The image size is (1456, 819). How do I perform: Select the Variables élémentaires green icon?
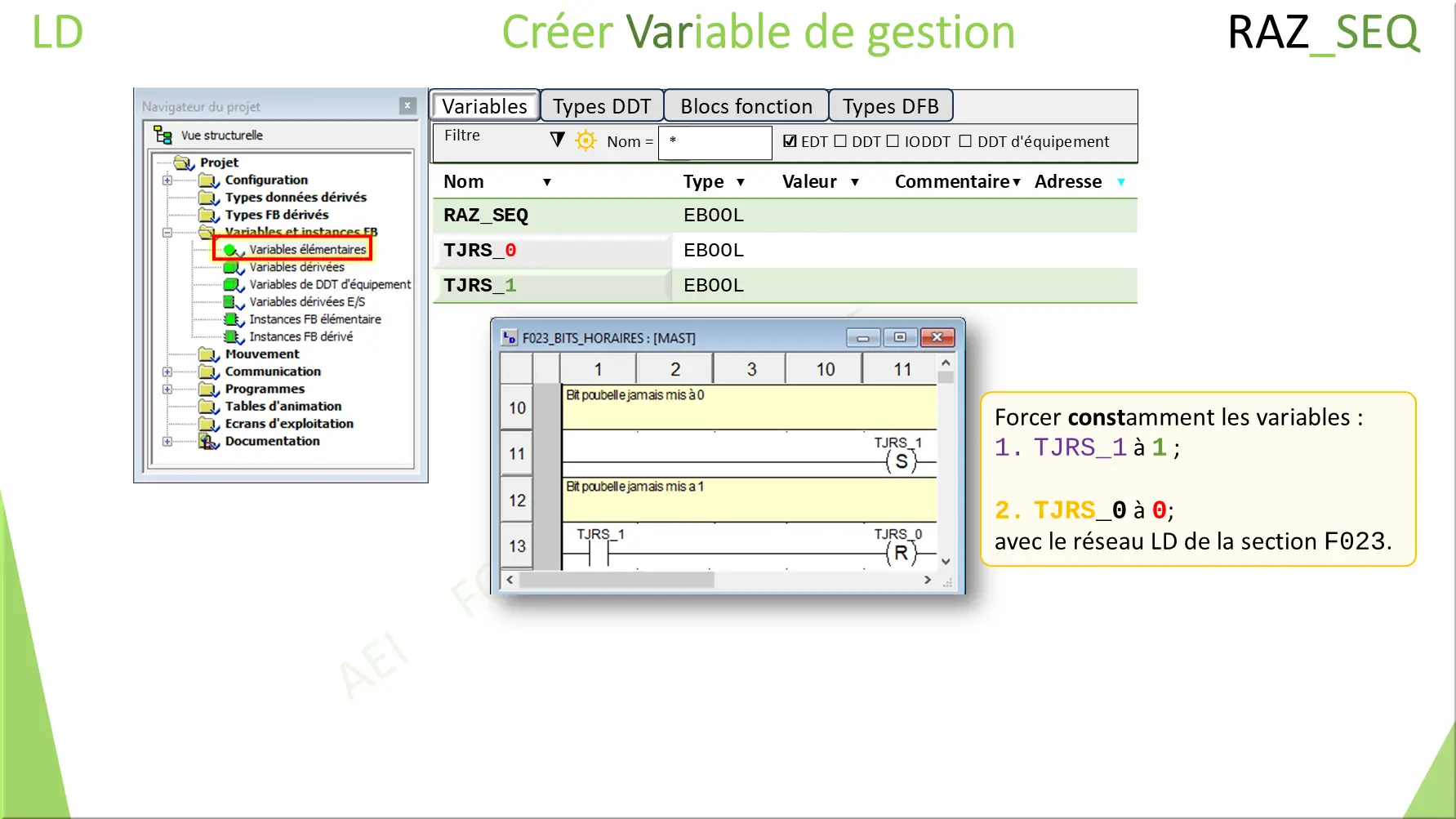pyautogui.click(x=230, y=249)
